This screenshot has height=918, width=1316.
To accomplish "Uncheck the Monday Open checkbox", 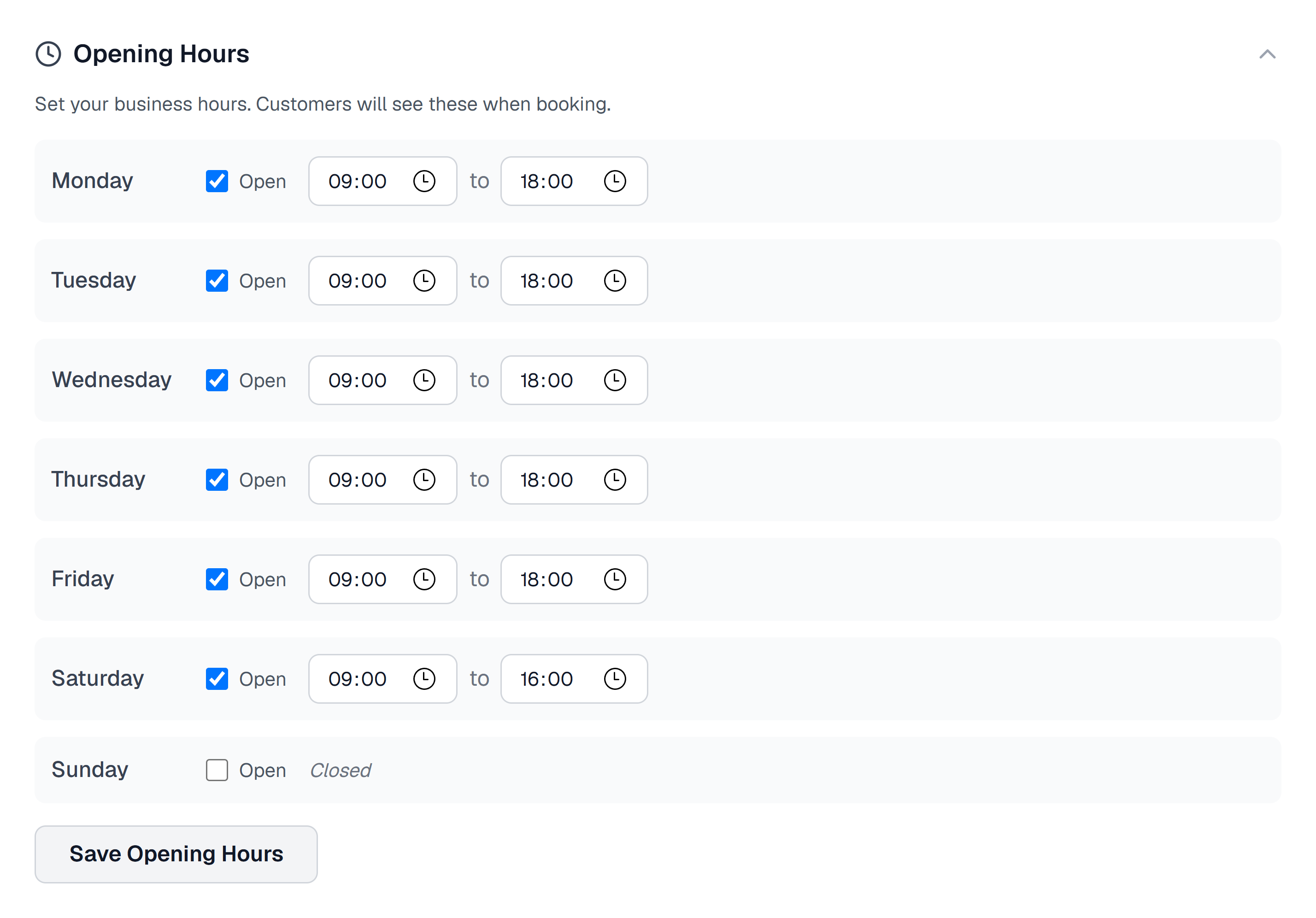I will 217,181.
